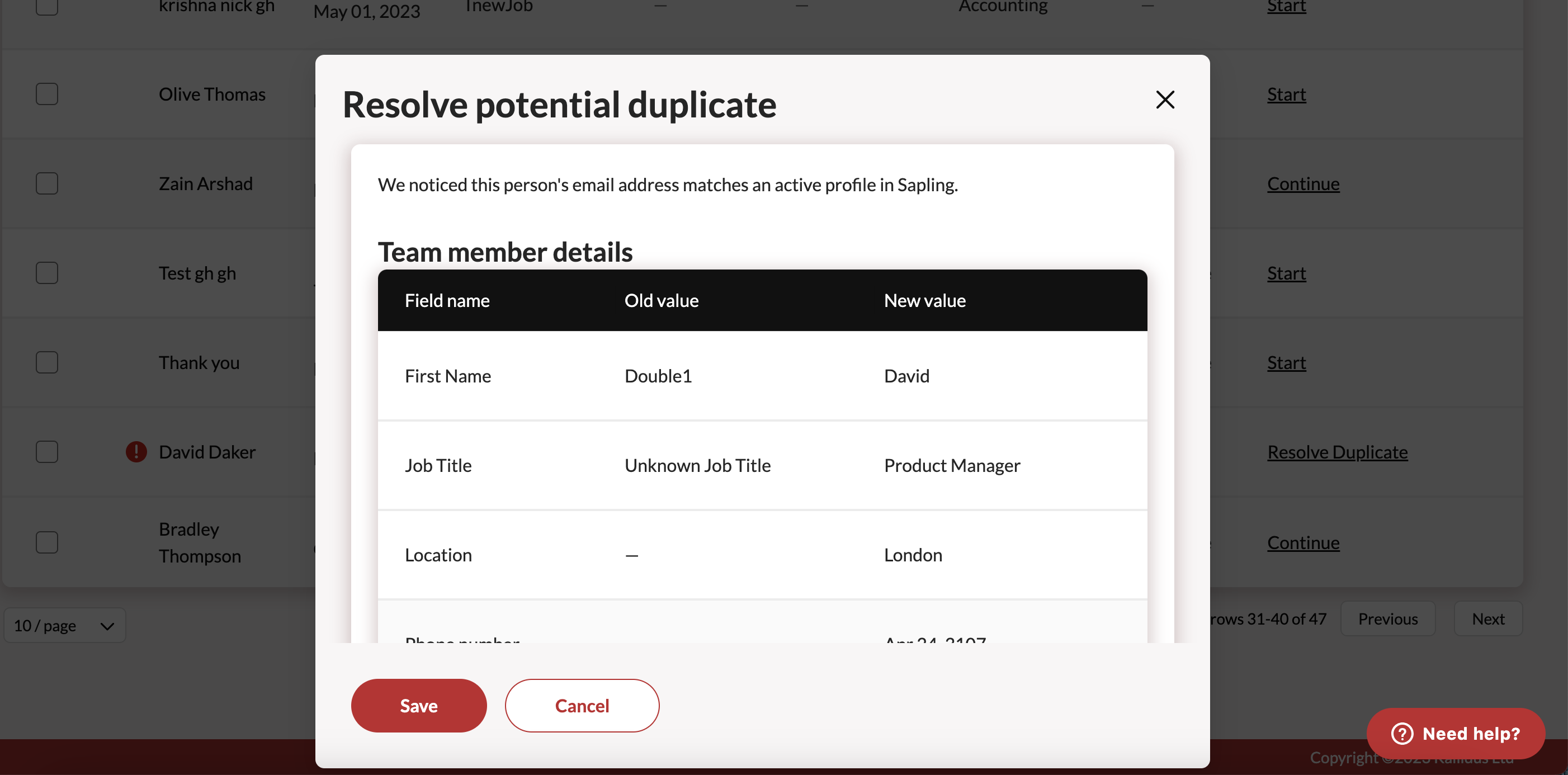Click the question mark help icon
This screenshot has height=775, width=1568.
pyautogui.click(x=1402, y=733)
